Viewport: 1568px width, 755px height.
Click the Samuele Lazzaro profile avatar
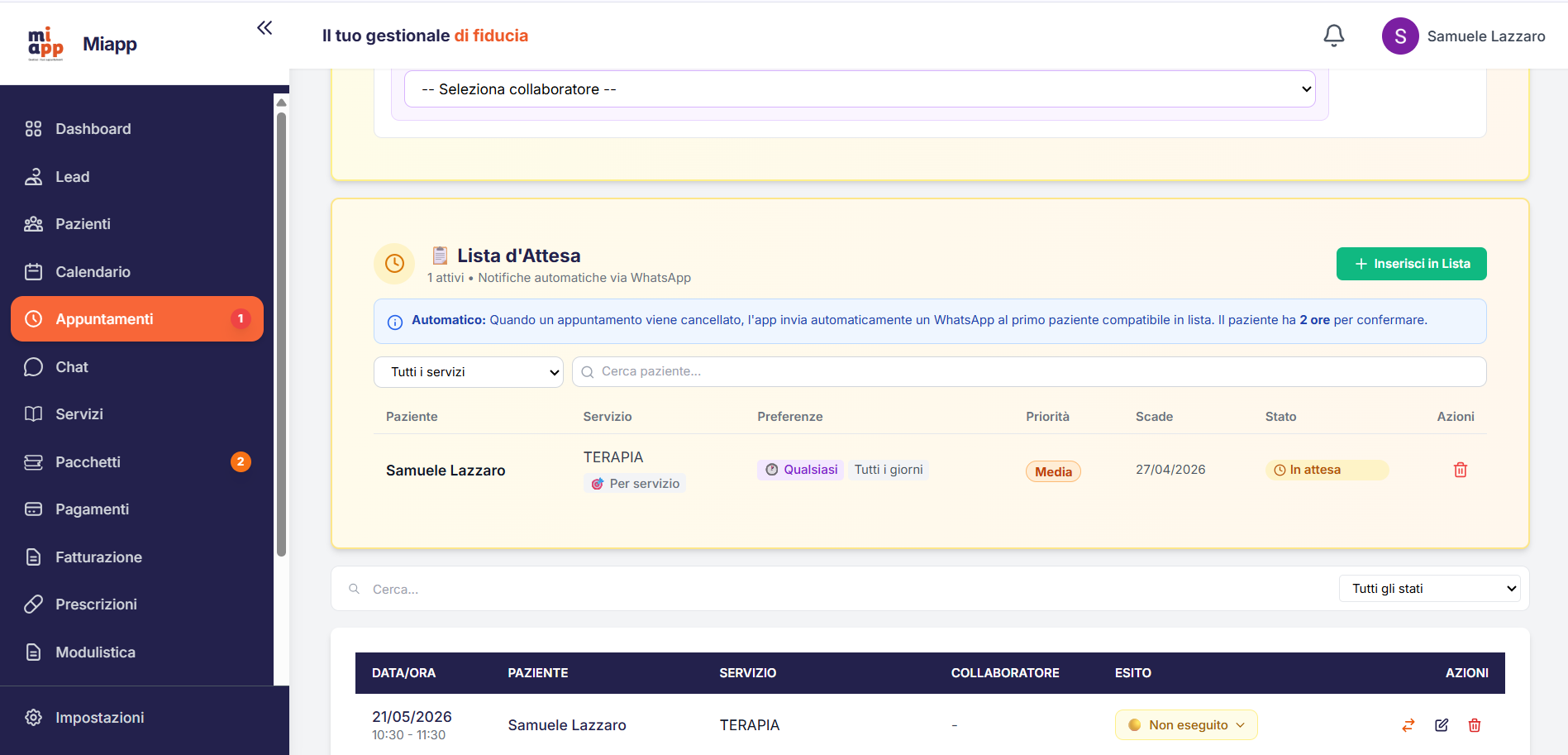coord(1400,36)
